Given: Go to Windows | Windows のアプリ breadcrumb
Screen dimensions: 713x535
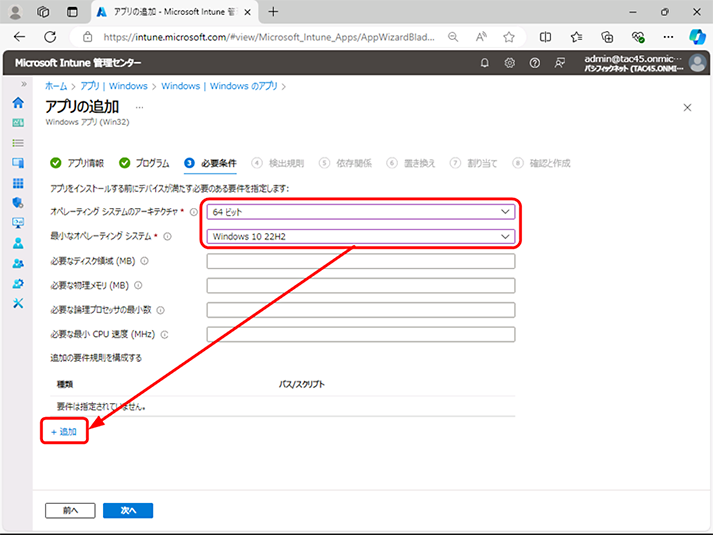Looking at the screenshot, I should click(x=219, y=86).
